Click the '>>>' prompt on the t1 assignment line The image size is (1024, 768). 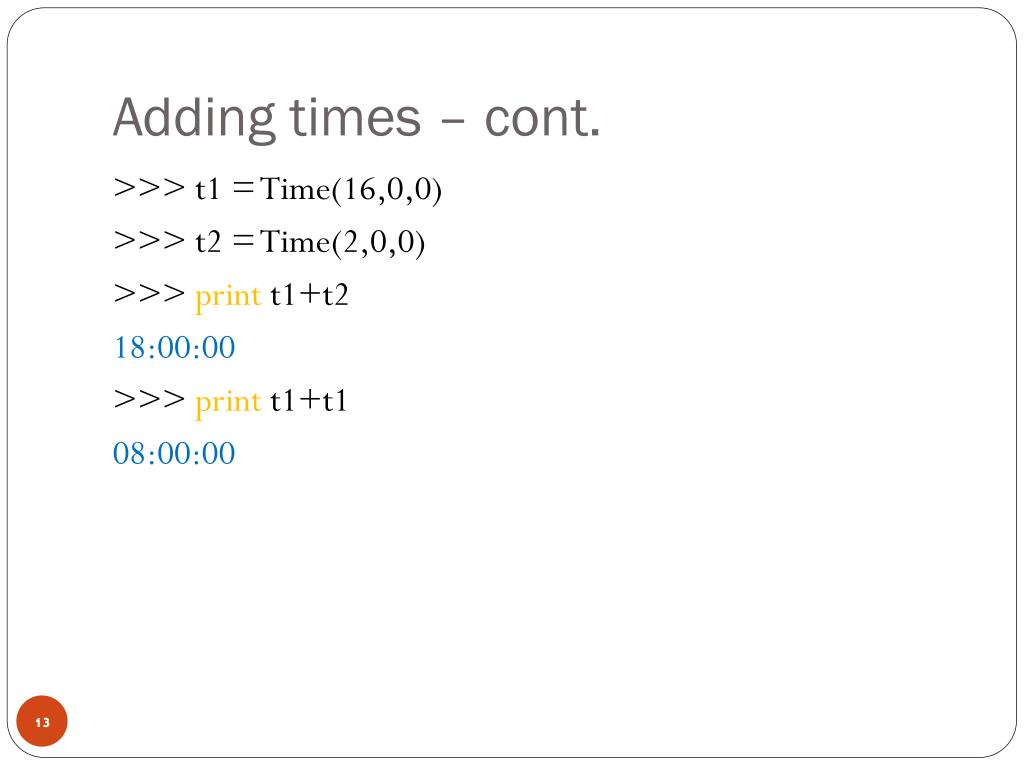pos(150,189)
